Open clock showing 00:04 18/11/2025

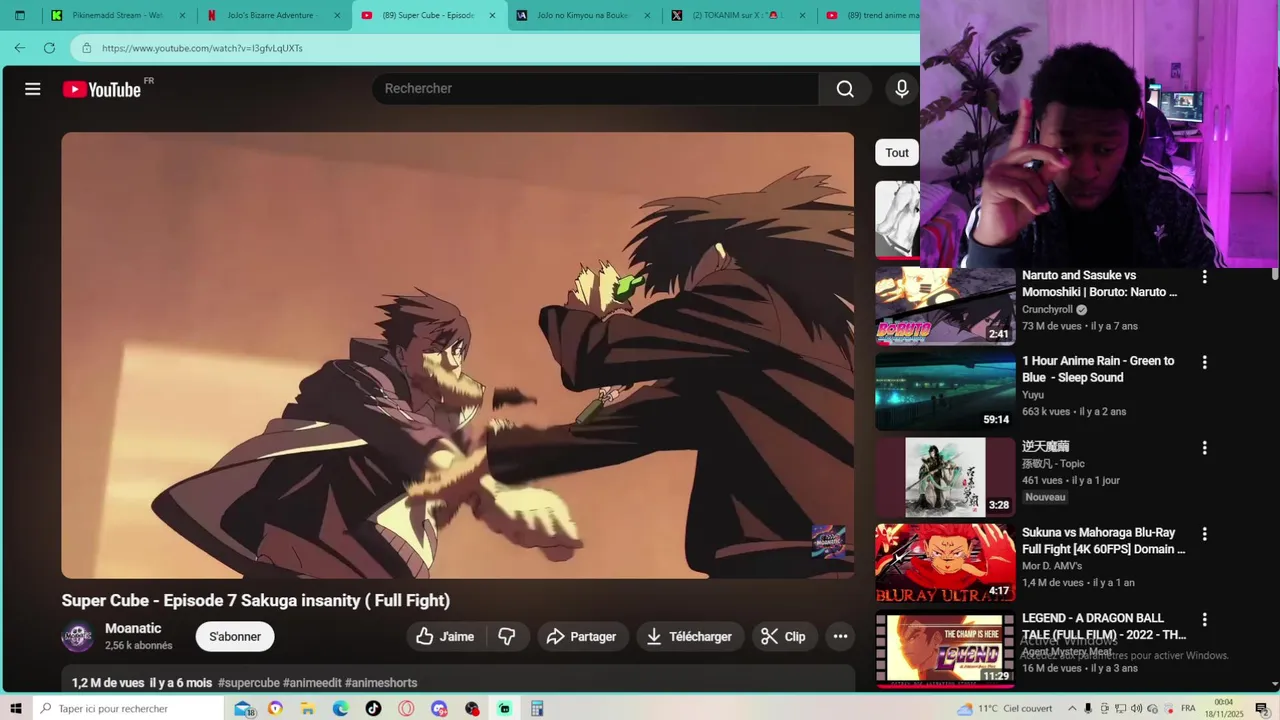pos(1224,709)
